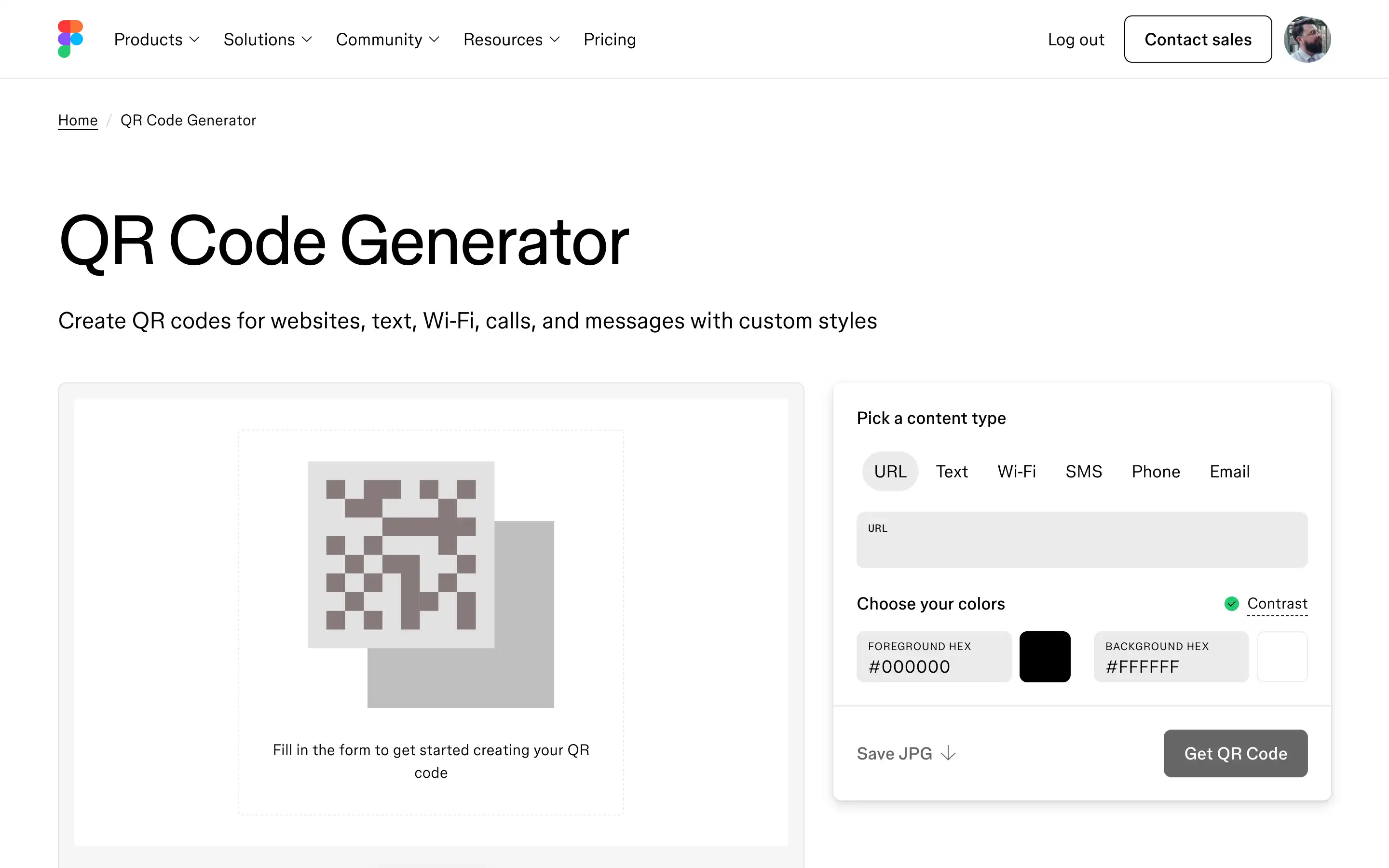Select the URL content type tab

[890, 471]
